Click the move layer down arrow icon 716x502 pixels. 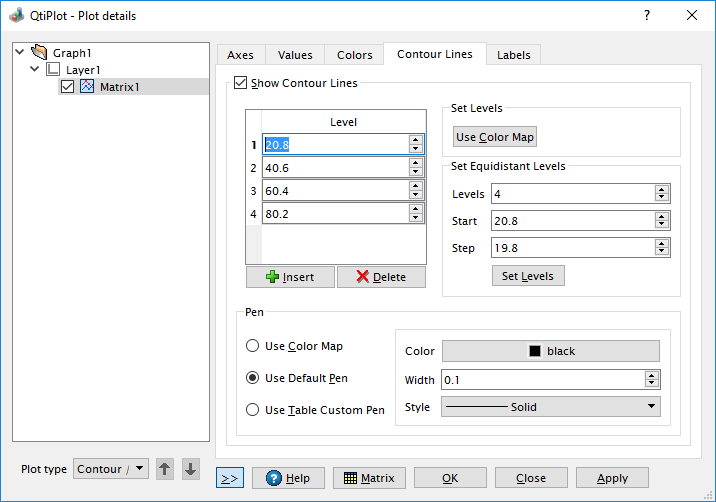point(191,469)
